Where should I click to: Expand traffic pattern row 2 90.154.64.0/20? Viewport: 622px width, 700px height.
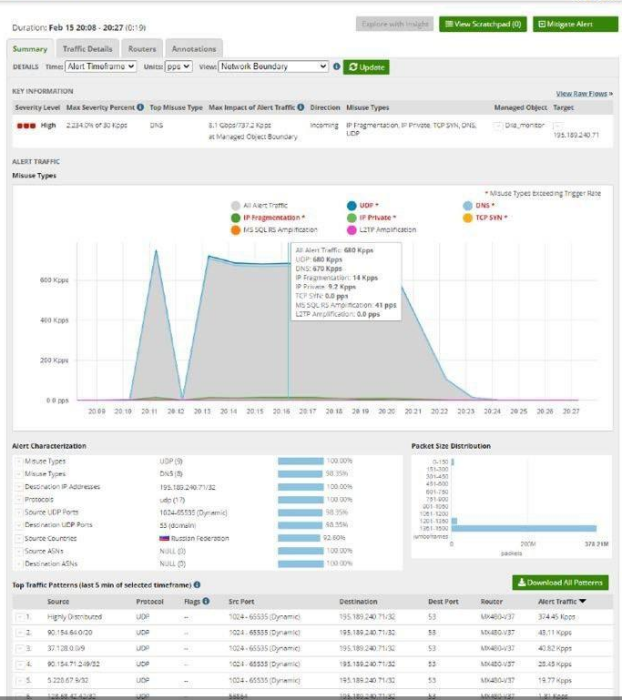(x=19, y=633)
